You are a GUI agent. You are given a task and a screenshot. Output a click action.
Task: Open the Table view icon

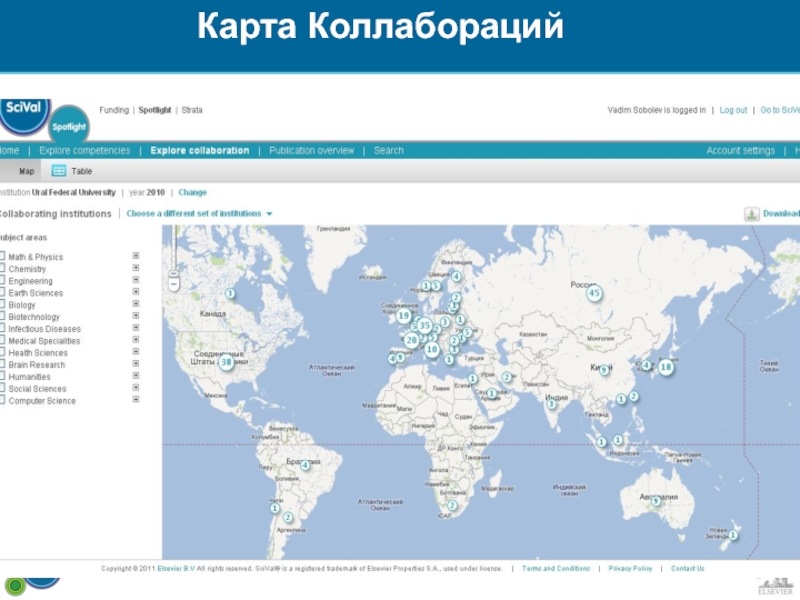59,171
